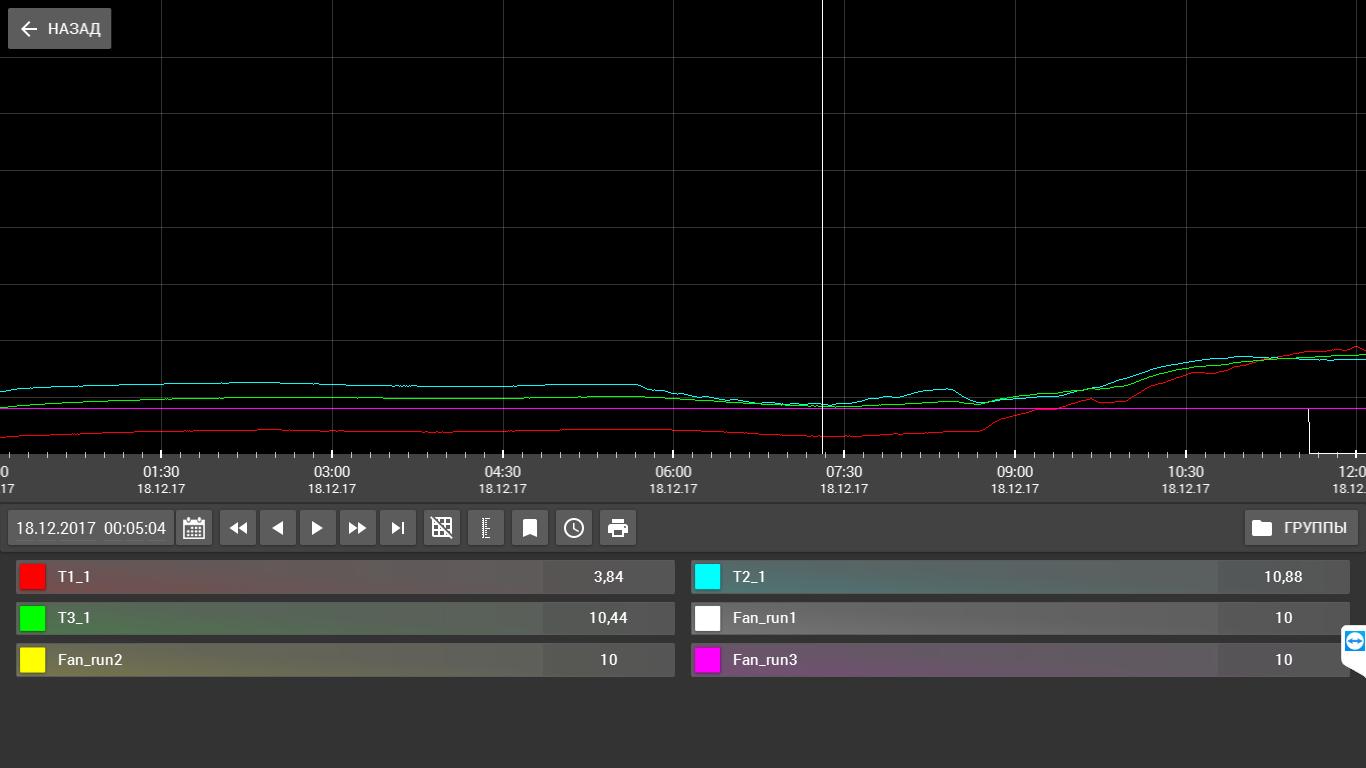Open the calendar date picker

pos(194,528)
